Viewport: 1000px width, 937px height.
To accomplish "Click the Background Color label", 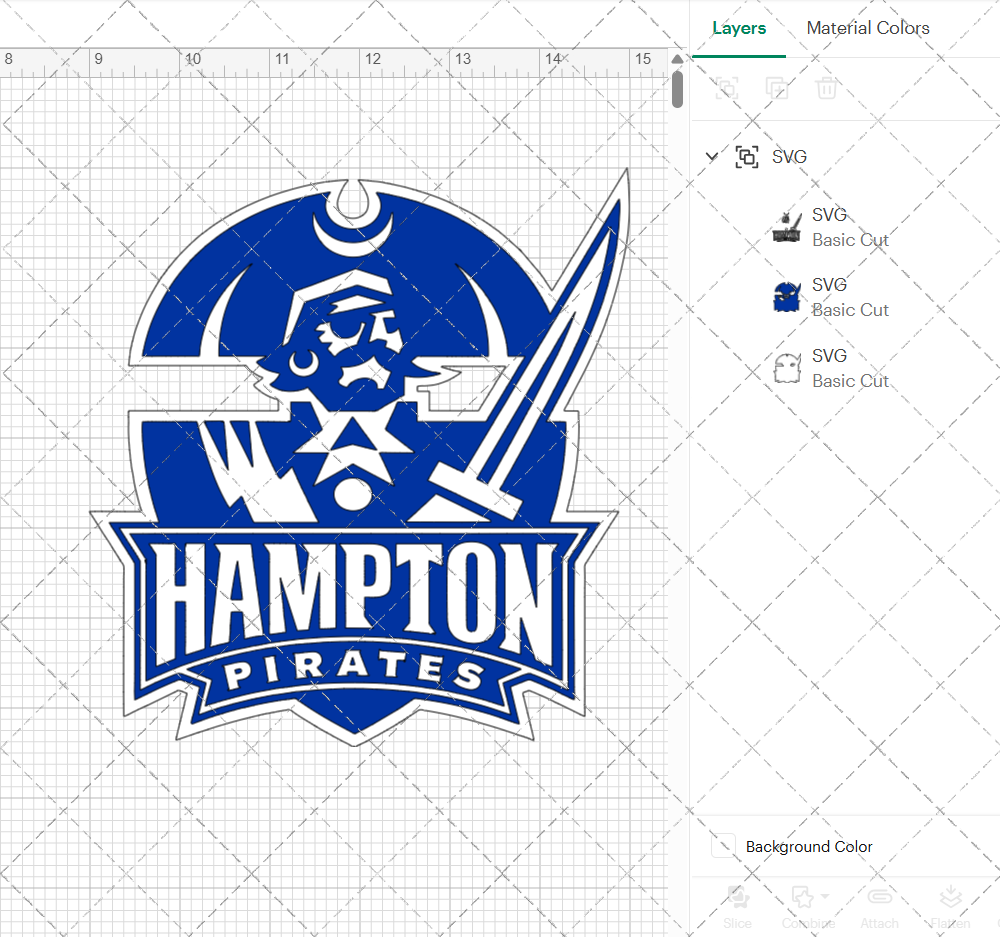I will click(809, 846).
